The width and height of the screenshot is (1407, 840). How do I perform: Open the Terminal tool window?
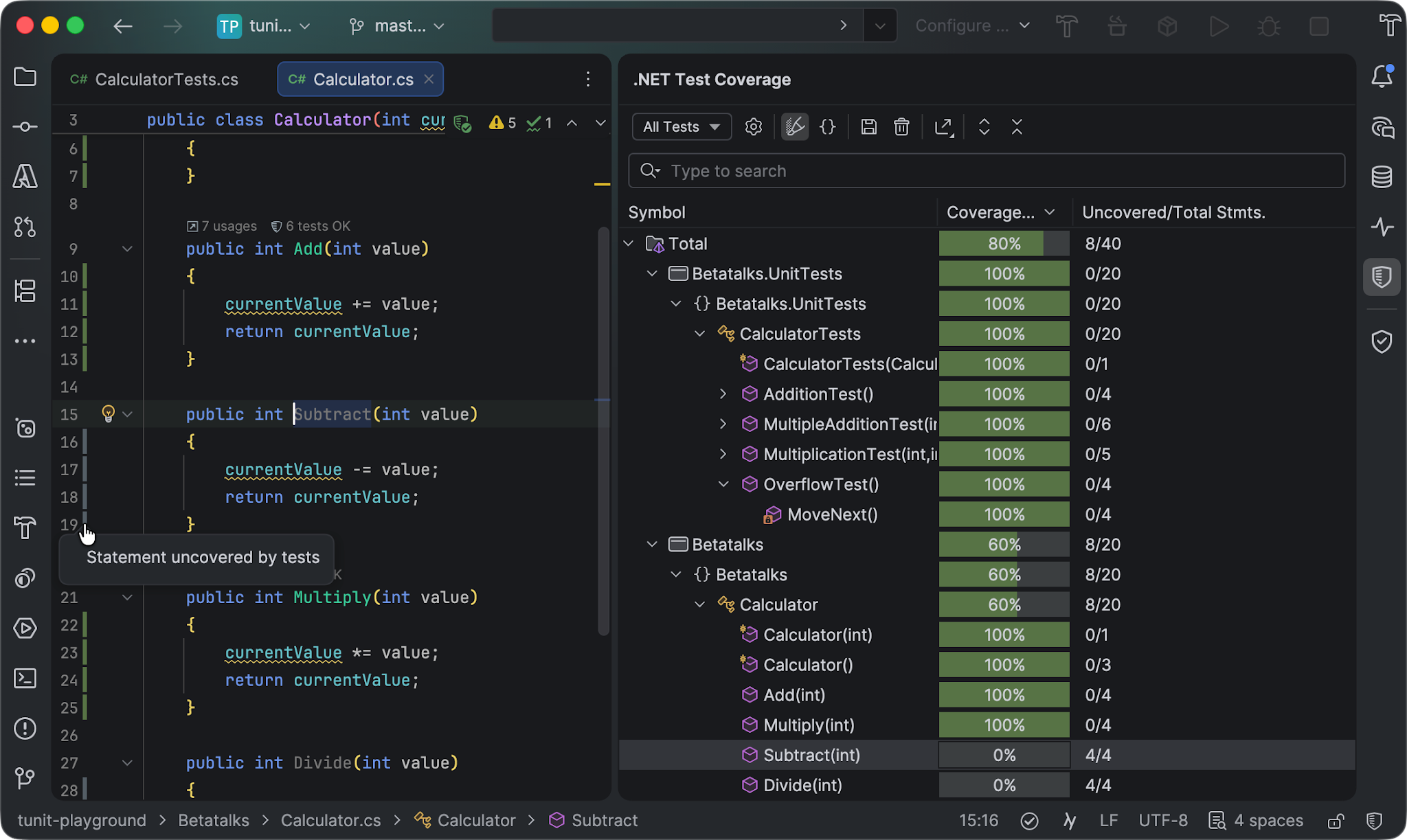click(x=25, y=679)
